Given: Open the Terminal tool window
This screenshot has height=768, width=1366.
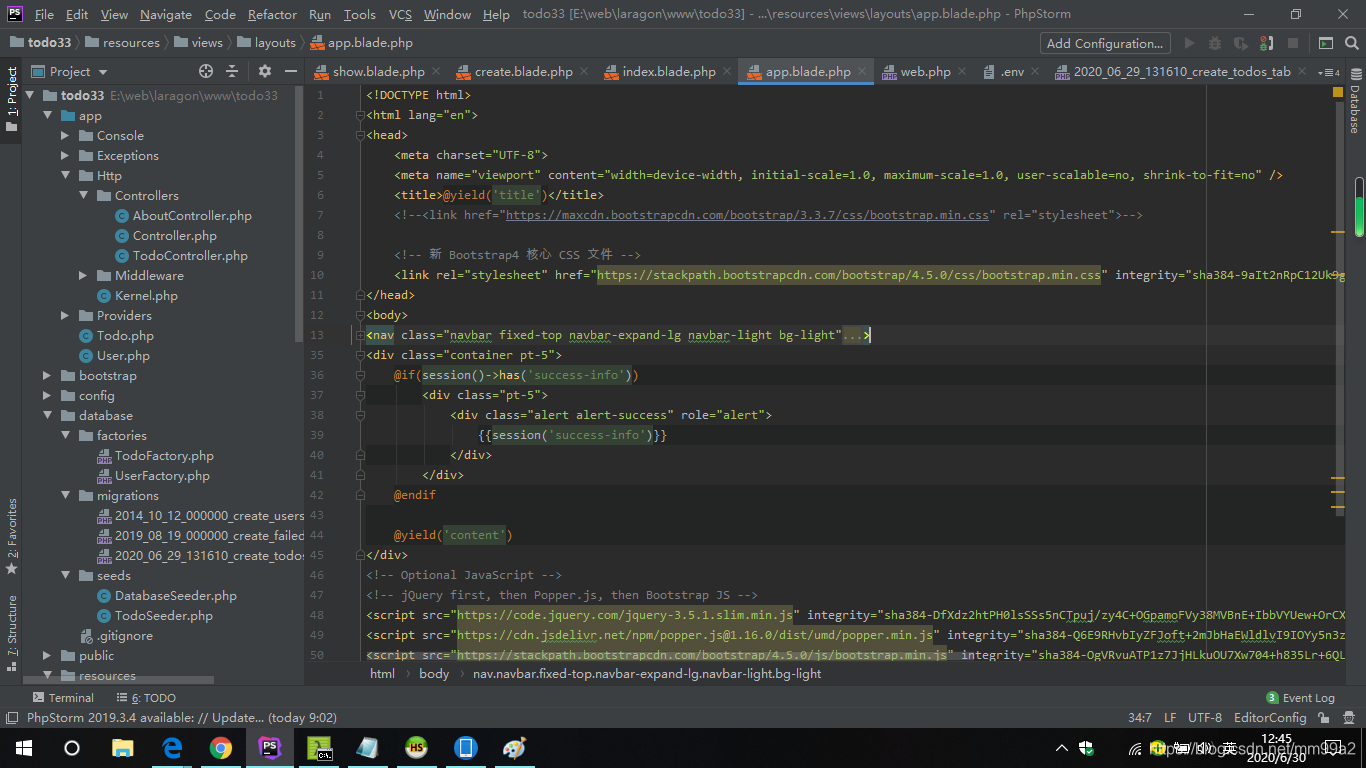Looking at the screenshot, I should tap(63, 698).
